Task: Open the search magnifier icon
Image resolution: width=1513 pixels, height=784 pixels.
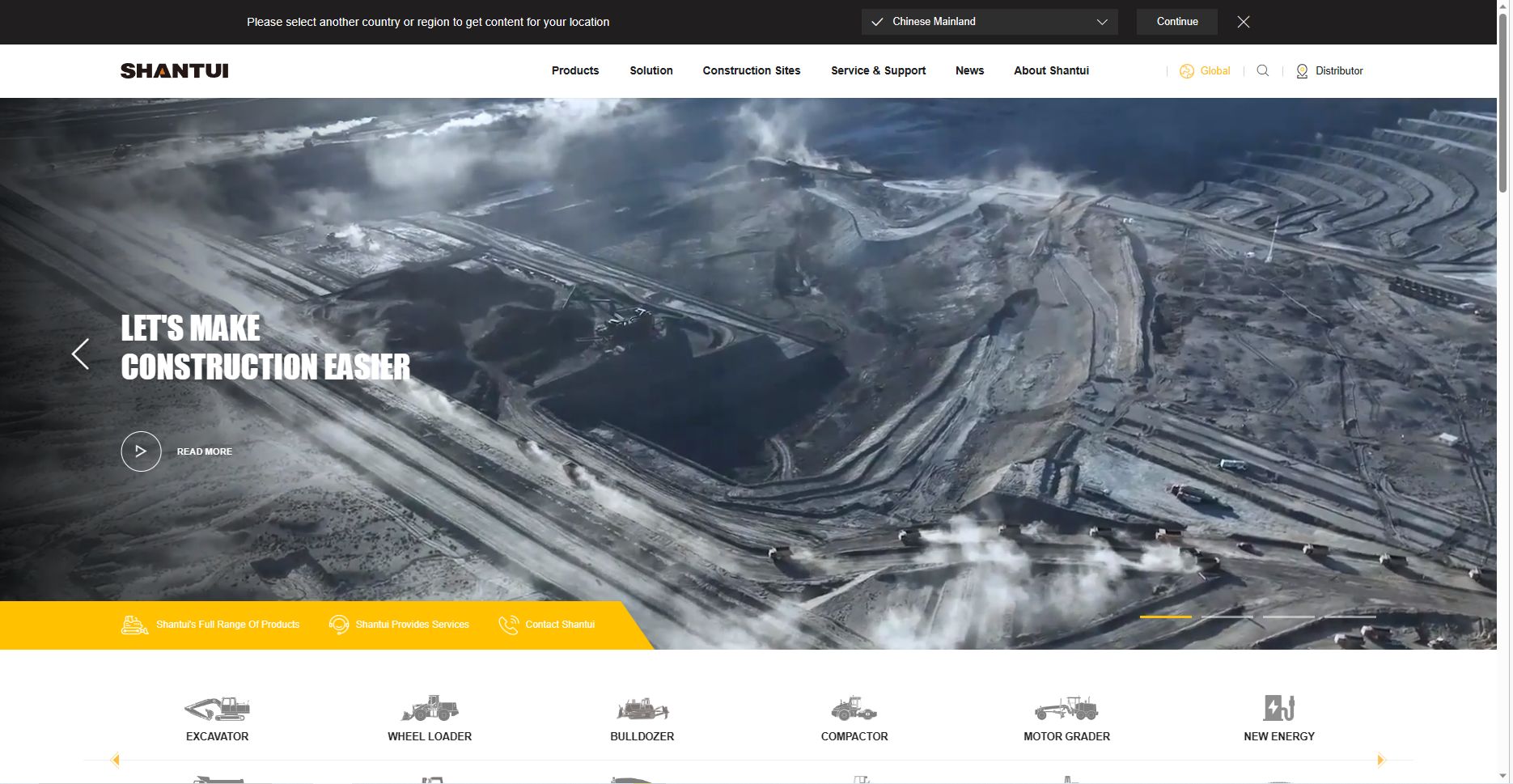Action: point(1262,70)
